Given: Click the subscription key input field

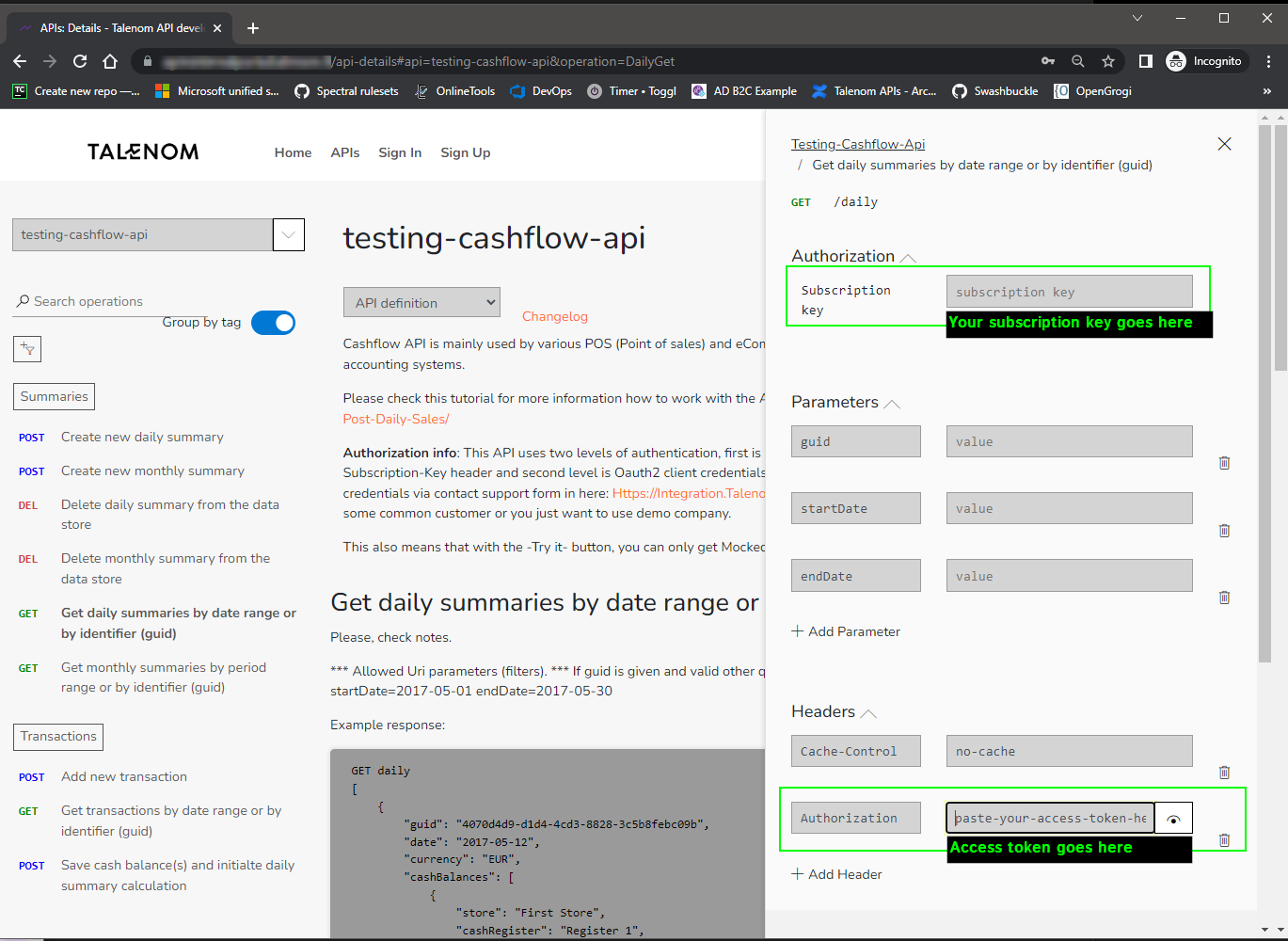Looking at the screenshot, I should (x=1070, y=292).
